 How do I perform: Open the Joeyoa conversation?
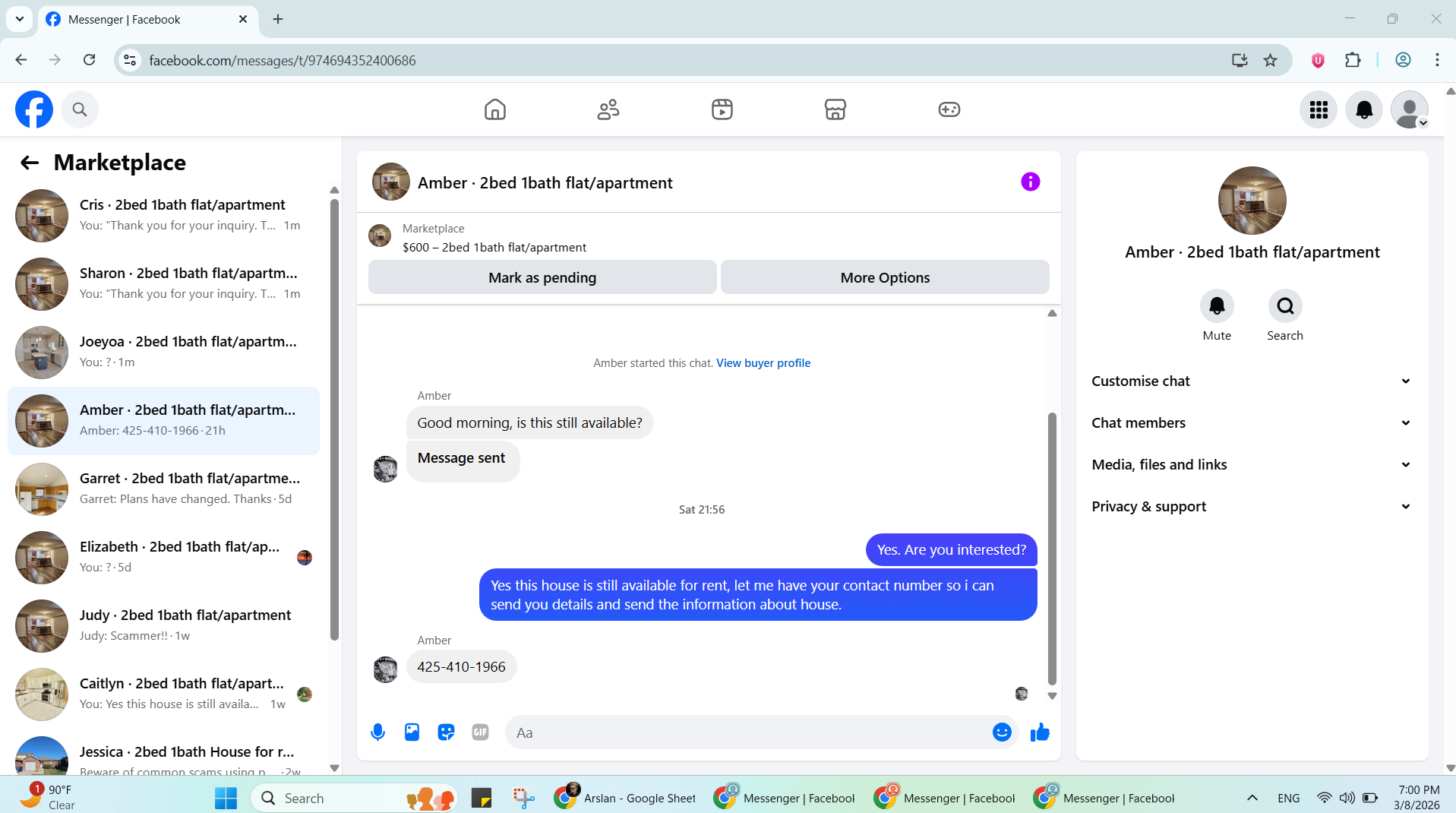click(163, 353)
